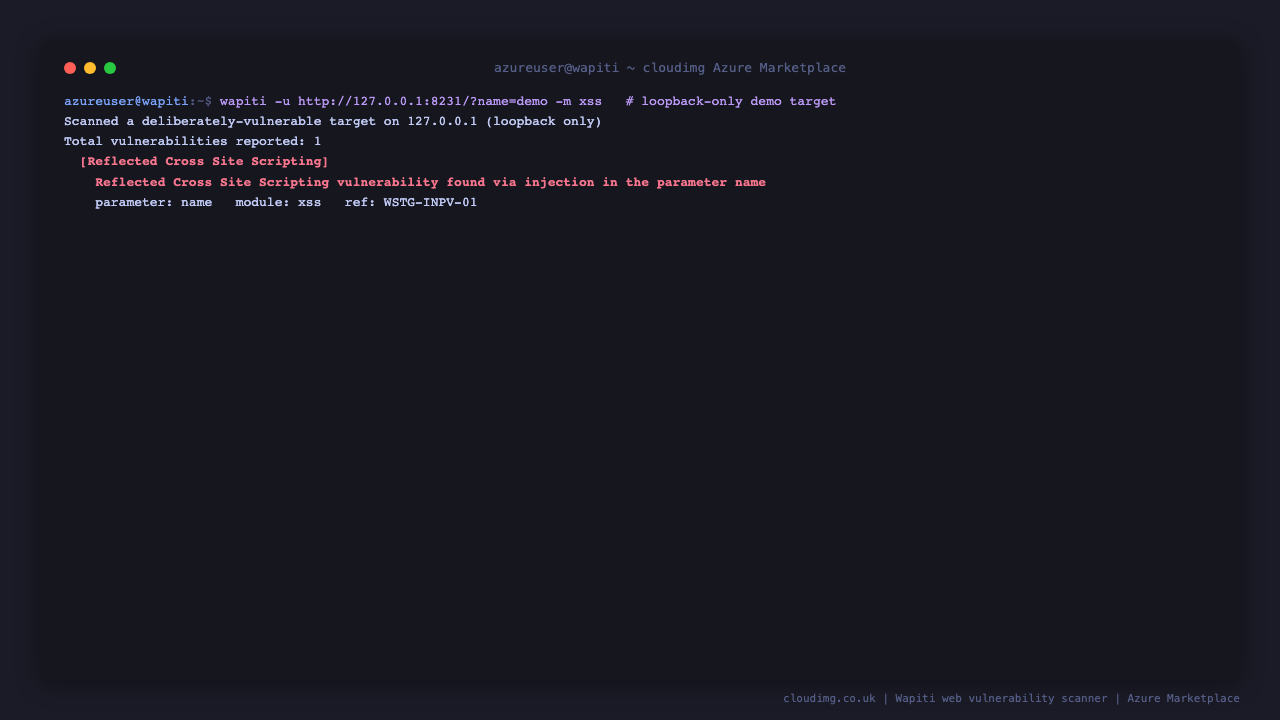The image size is (1280, 720).
Task: Click the comment '# loopback-only demo target'
Action: (x=731, y=101)
